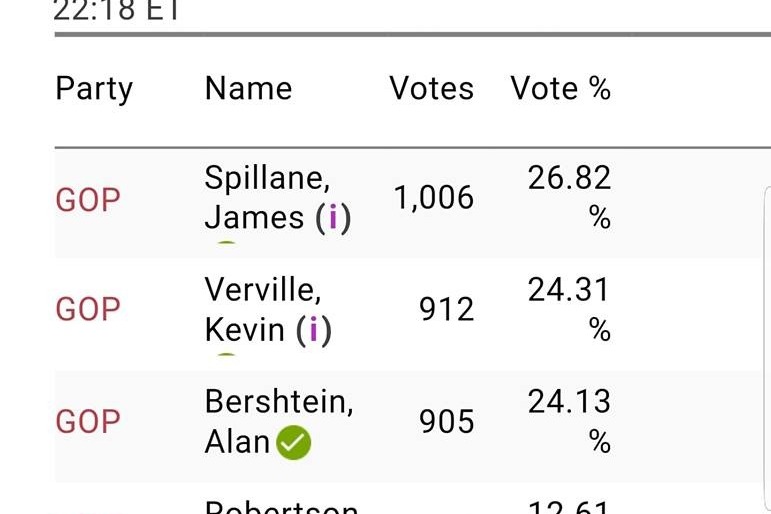Select the 912 votes cell
This screenshot has height=514, width=771.
pos(447,310)
